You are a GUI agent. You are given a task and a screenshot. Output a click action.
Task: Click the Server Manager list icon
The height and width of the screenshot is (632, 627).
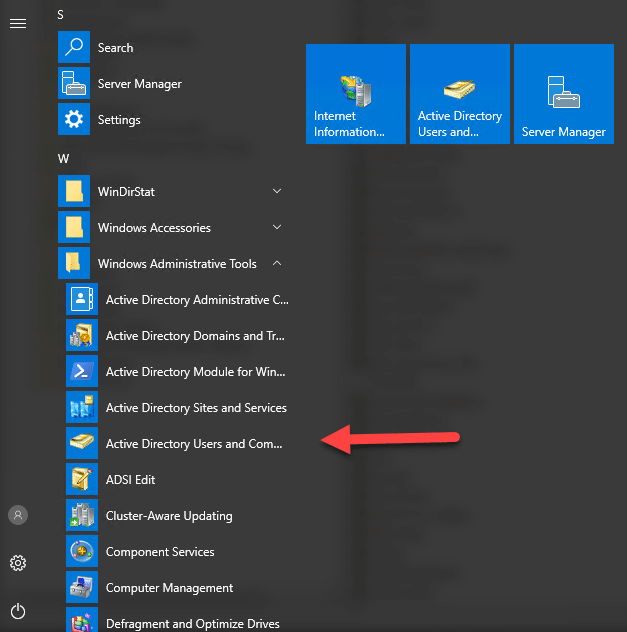pyautogui.click(x=74, y=83)
